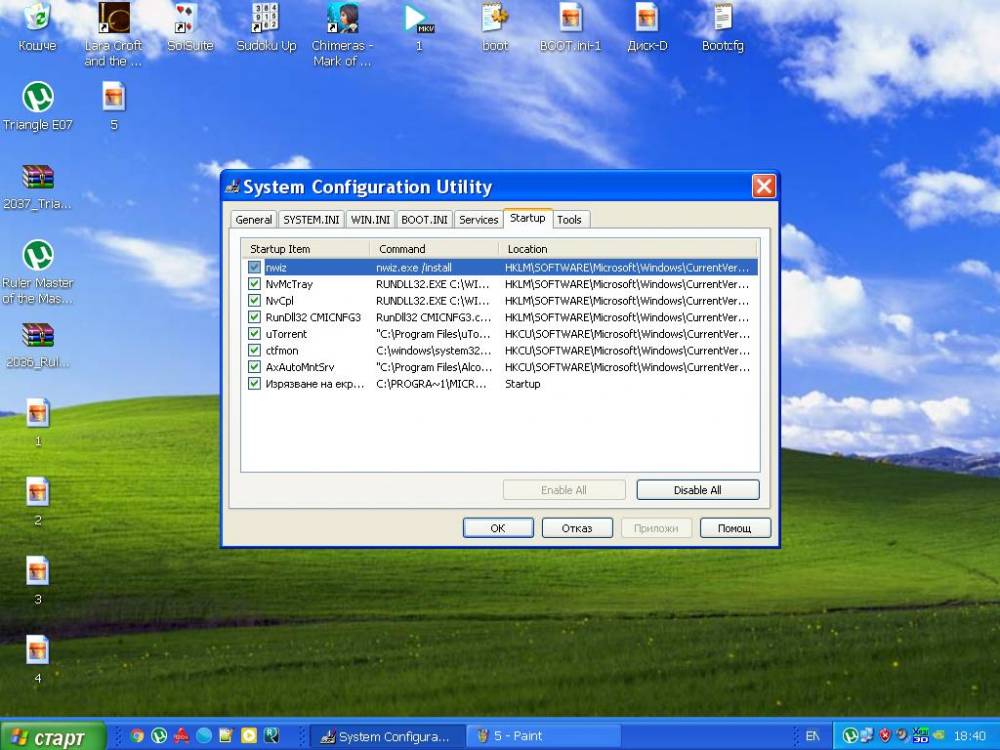
Task: Uncheck the NvCpl startup item
Action: pyautogui.click(x=254, y=300)
